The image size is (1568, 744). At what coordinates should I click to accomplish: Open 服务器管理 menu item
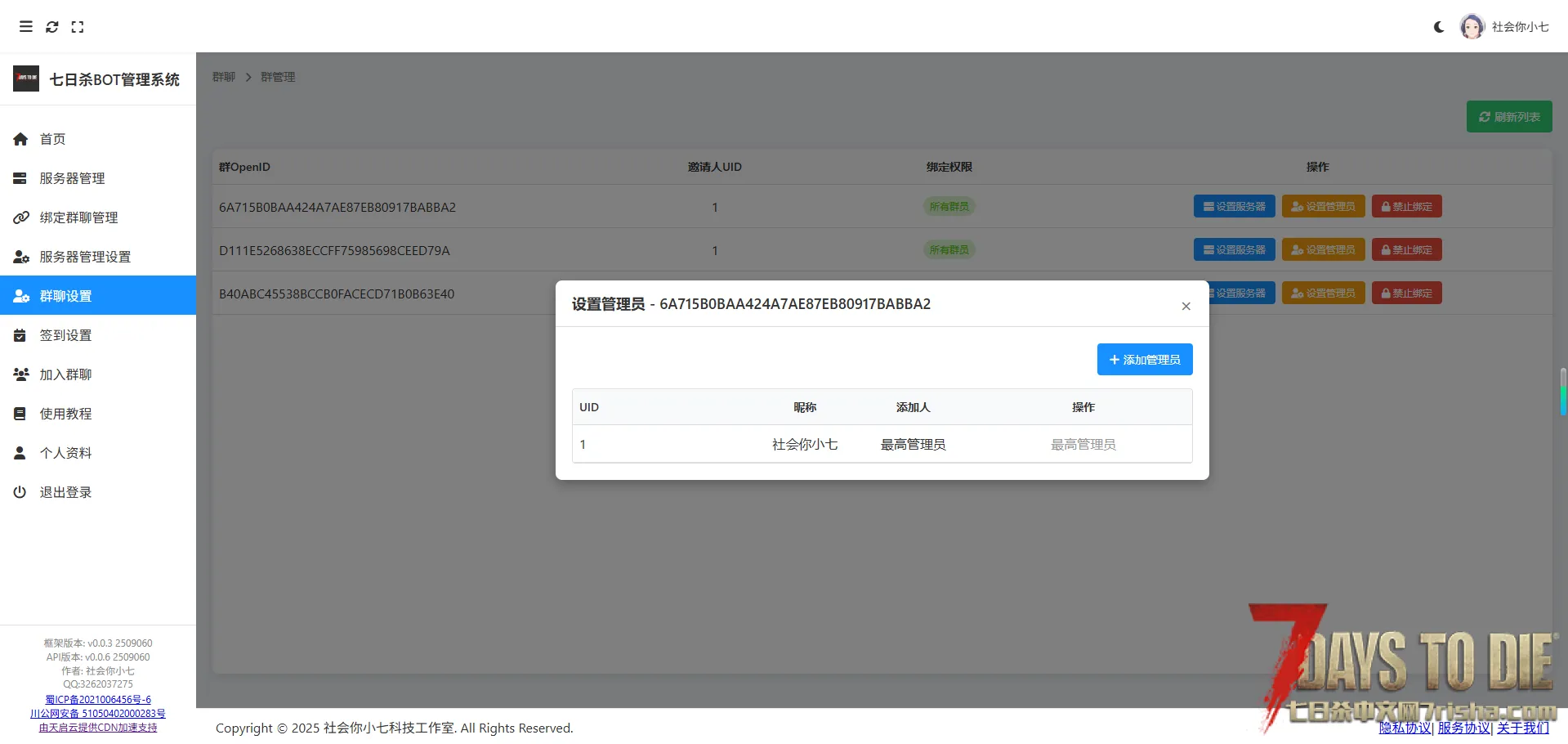pyautogui.click(x=98, y=178)
